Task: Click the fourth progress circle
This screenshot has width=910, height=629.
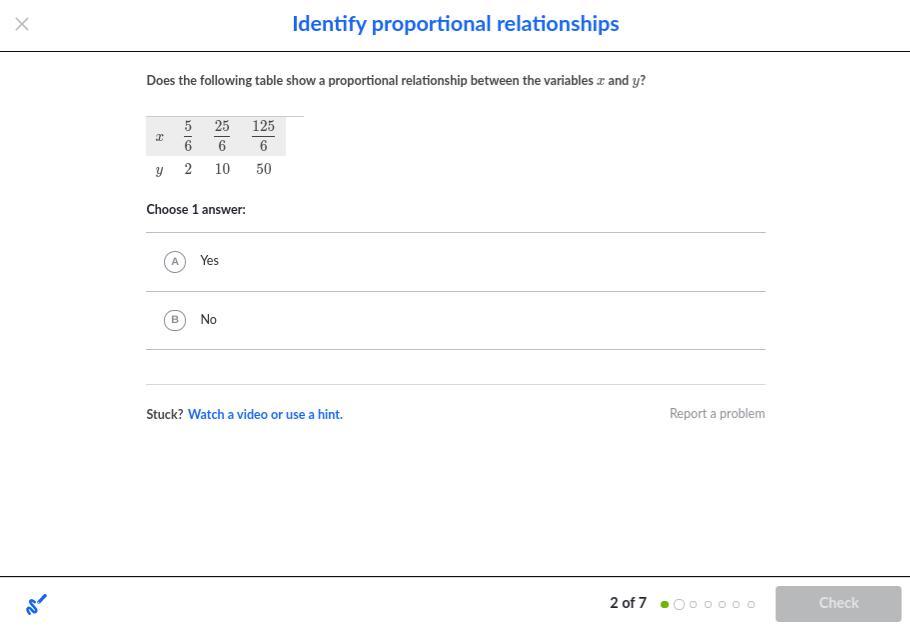Action: [x=708, y=604]
